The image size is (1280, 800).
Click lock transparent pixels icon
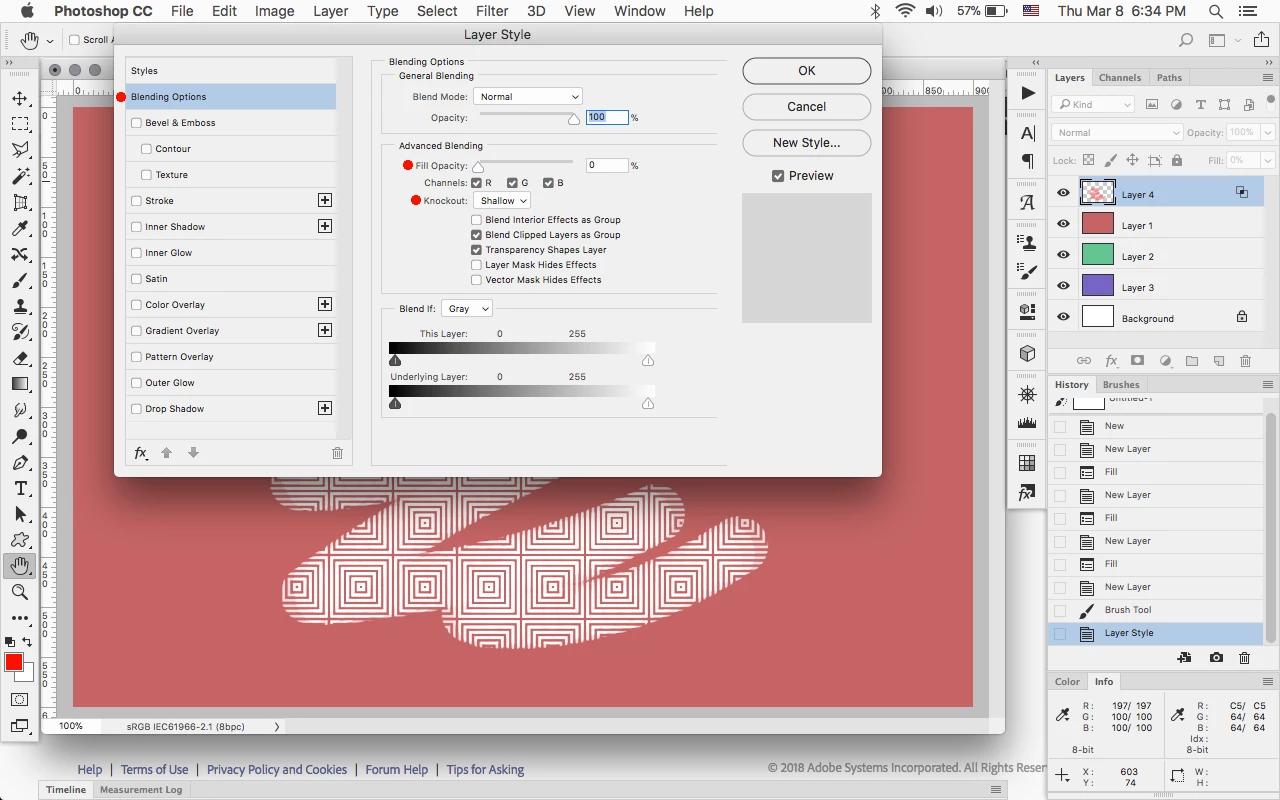[1088, 160]
